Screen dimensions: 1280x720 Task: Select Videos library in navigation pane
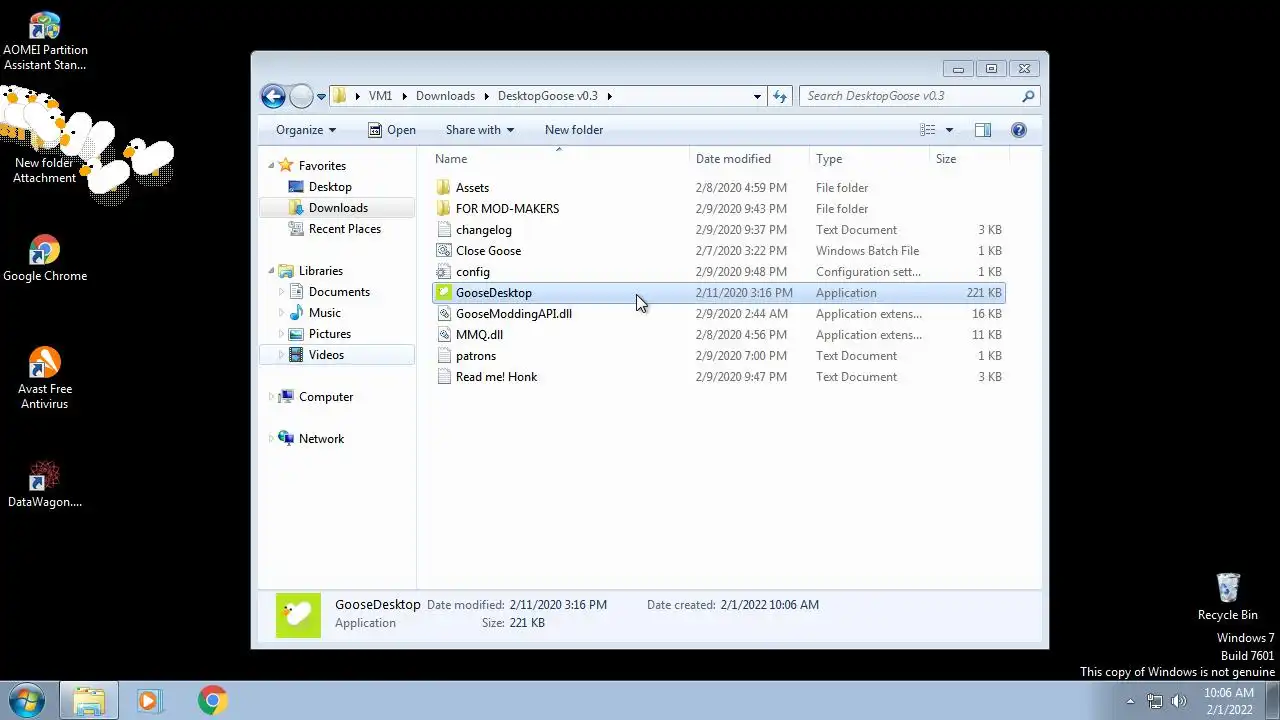click(x=326, y=355)
